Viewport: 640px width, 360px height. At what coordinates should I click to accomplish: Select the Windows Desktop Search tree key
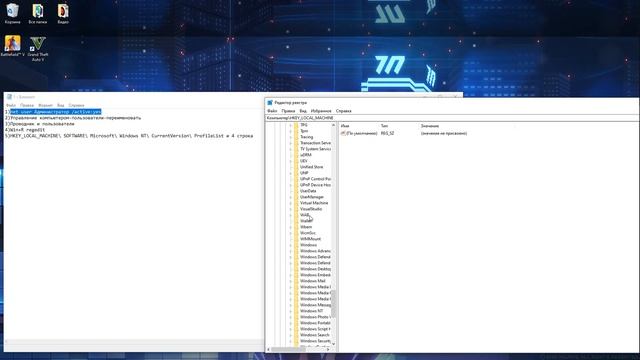click(x=315, y=269)
